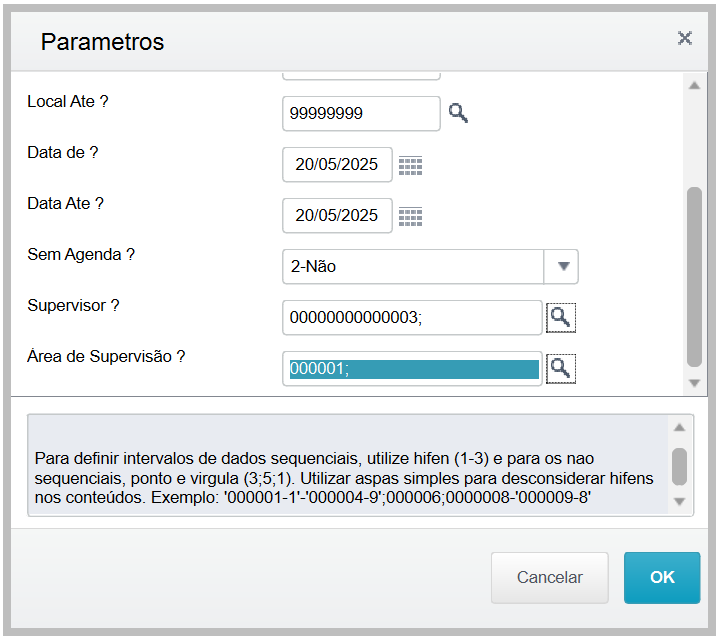The image size is (717, 638).
Task: Open the Data de calendar picker
Action: [x=410, y=165]
